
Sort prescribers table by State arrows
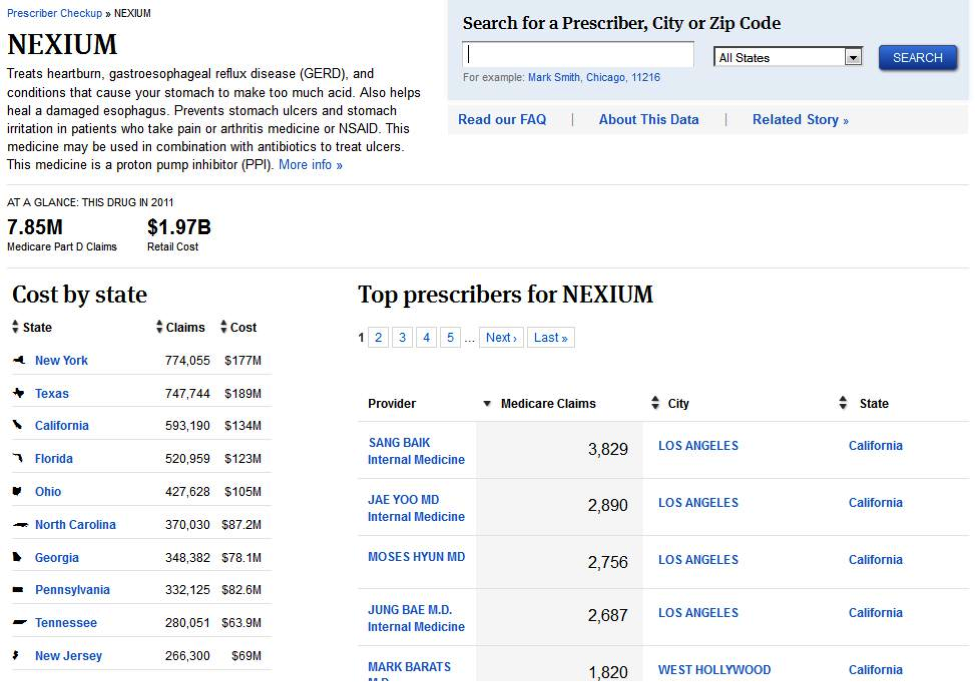pos(843,403)
